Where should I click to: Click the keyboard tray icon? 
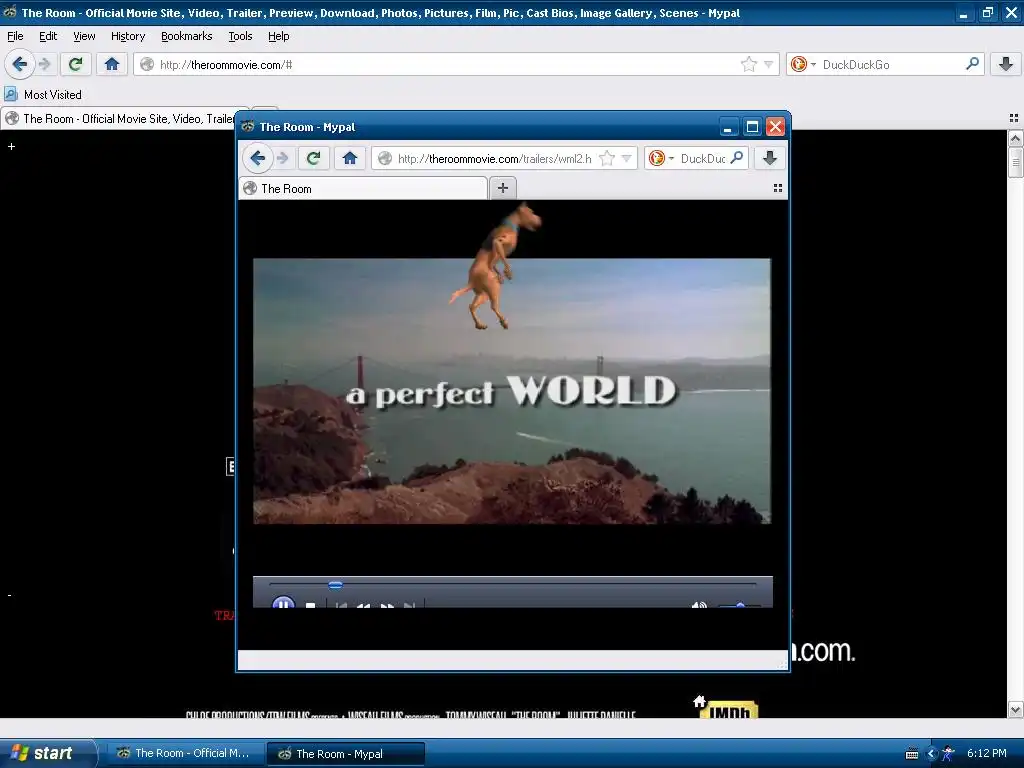pos(912,754)
